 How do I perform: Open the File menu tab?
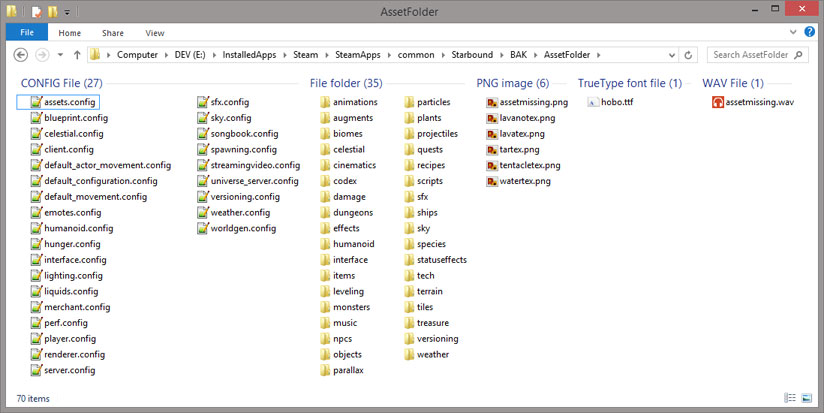click(x=27, y=33)
